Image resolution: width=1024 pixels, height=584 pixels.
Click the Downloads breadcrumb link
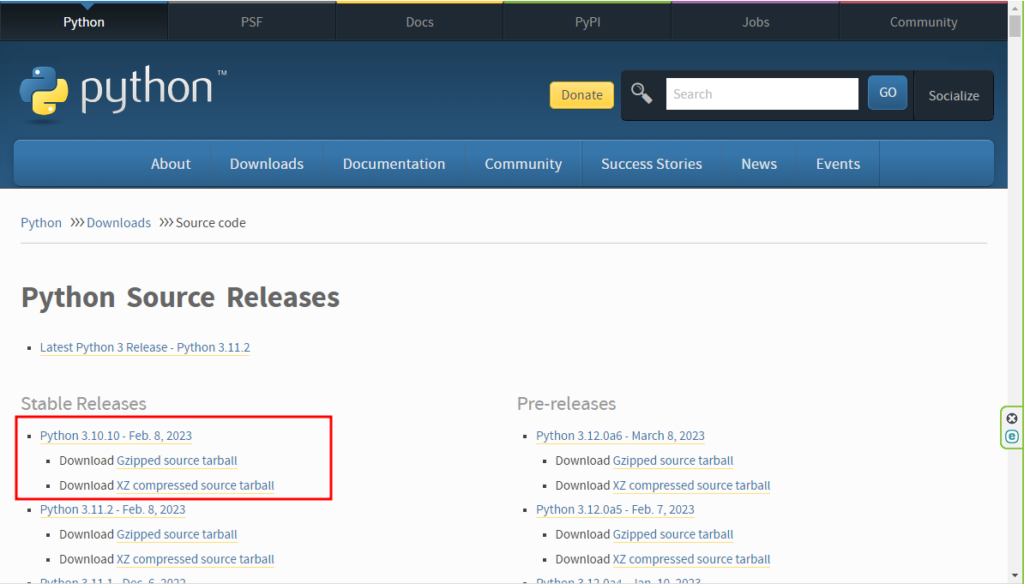pos(118,223)
